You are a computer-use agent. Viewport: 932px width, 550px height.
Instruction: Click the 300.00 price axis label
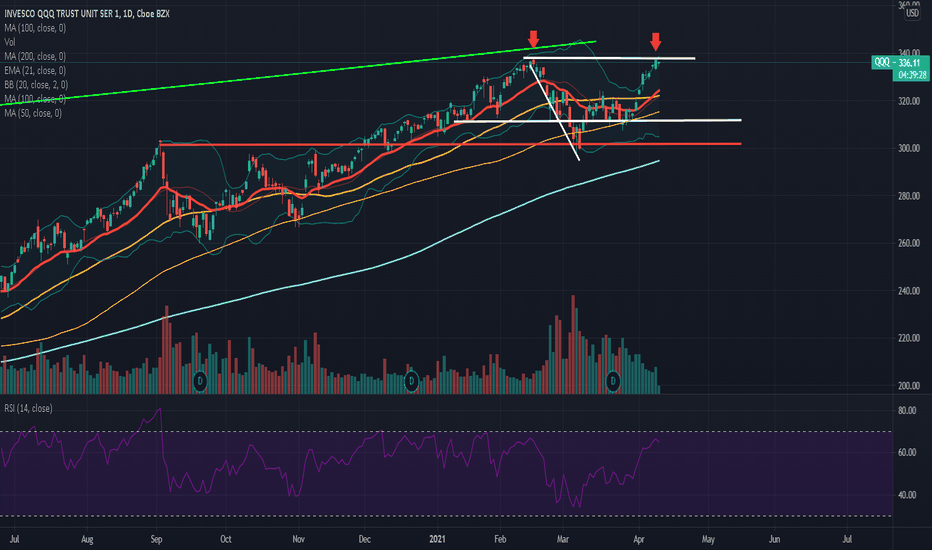click(x=908, y=148)
